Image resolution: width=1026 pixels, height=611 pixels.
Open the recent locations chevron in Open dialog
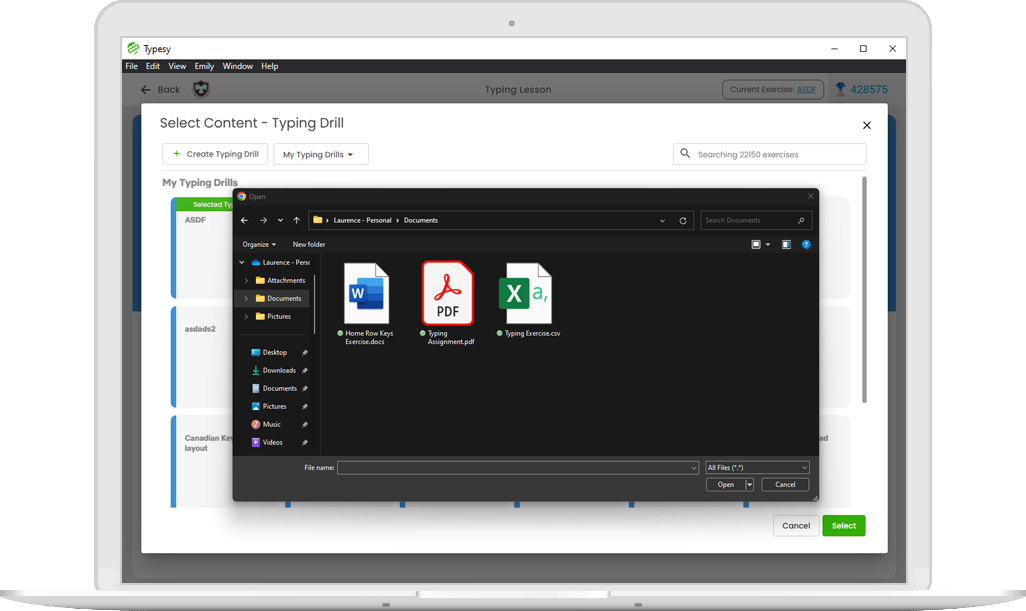pos(280,220)
